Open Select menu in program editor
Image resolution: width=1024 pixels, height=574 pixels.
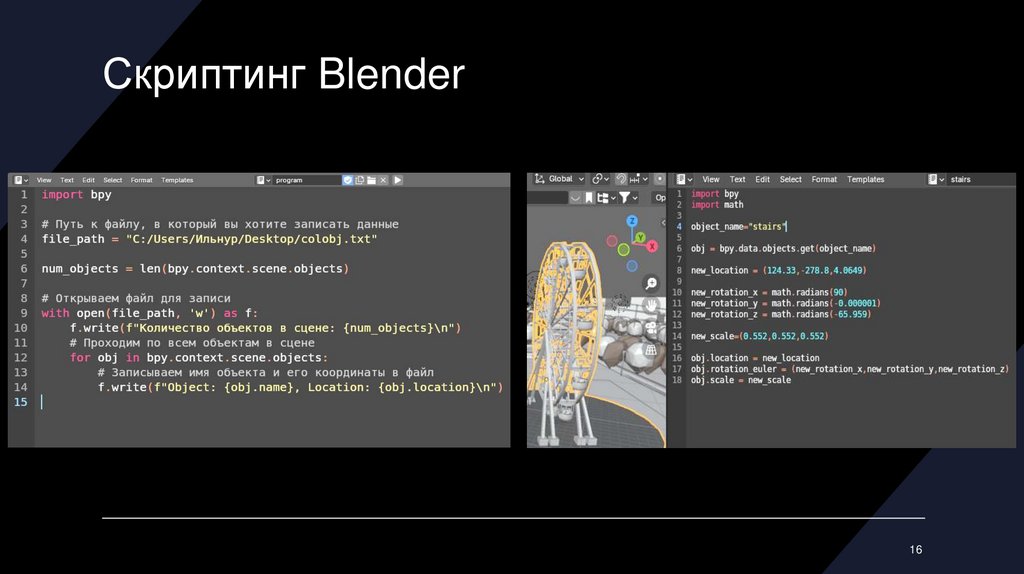[112, 180]
